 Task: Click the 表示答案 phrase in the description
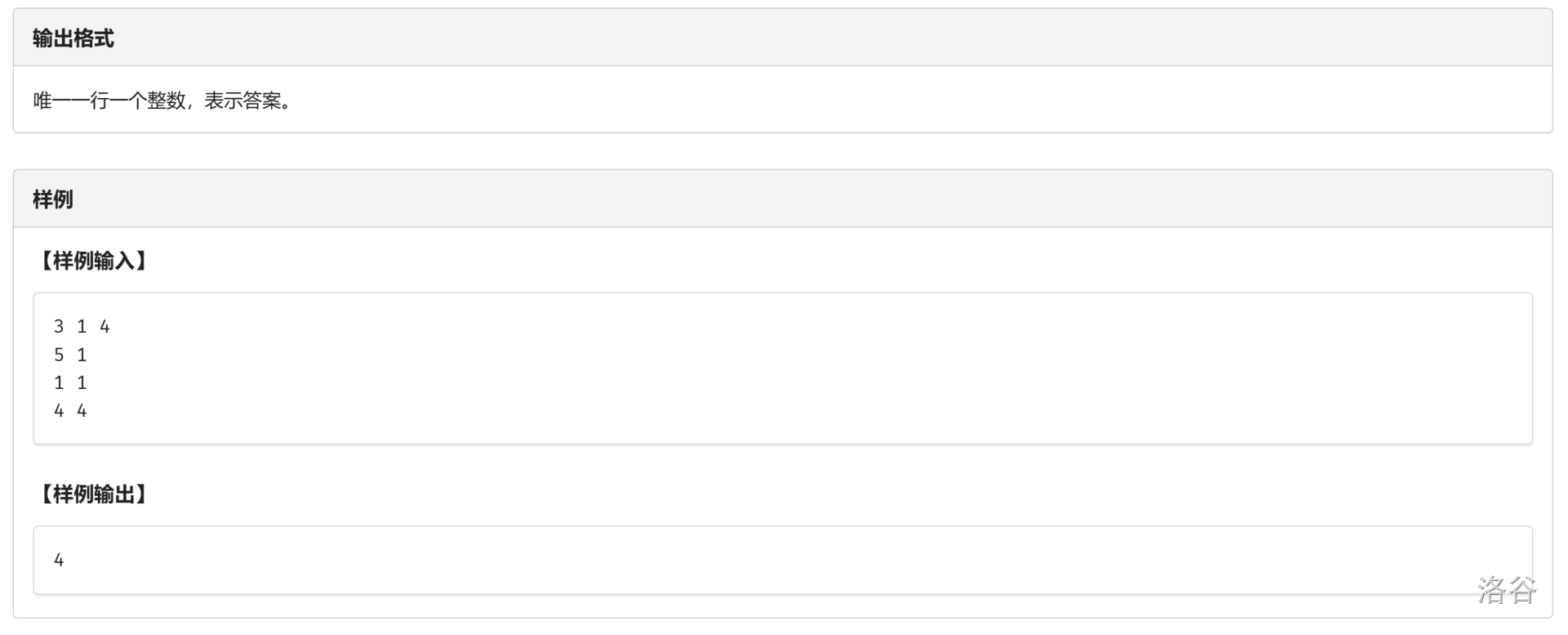[242, 101]
